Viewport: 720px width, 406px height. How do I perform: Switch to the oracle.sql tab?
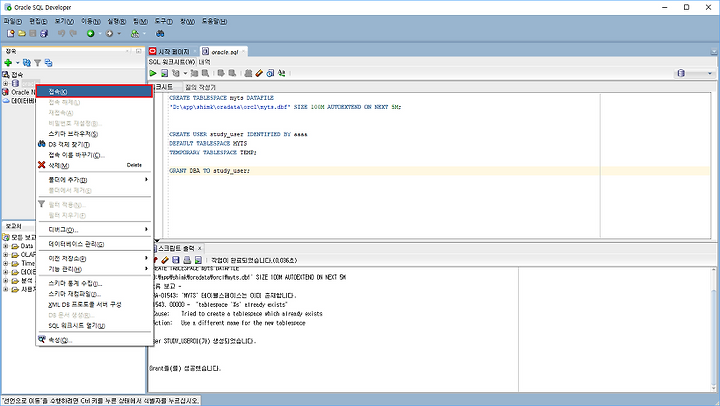pyautogui.click(x=224, y=51)
